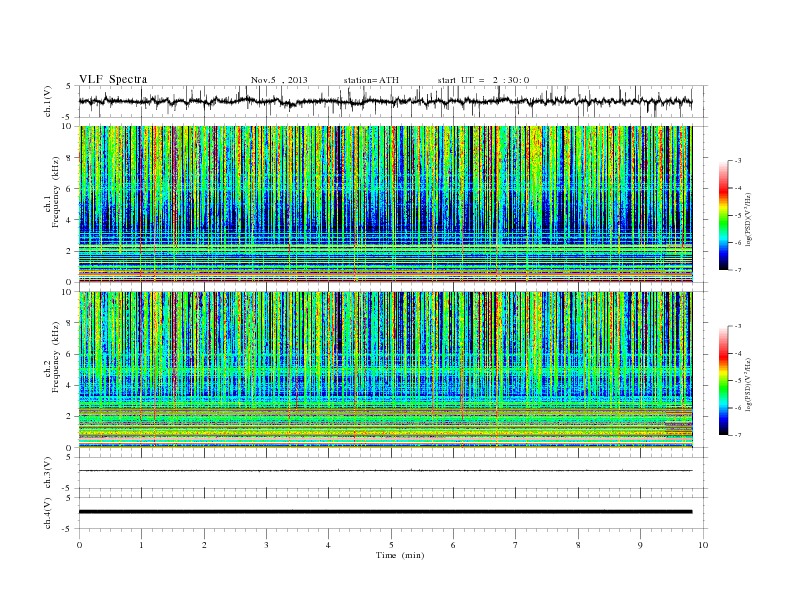Screen dimensions: 792x612
Task: Click the "-5" tick on ch.2 color bar
Action: (736, 381)
